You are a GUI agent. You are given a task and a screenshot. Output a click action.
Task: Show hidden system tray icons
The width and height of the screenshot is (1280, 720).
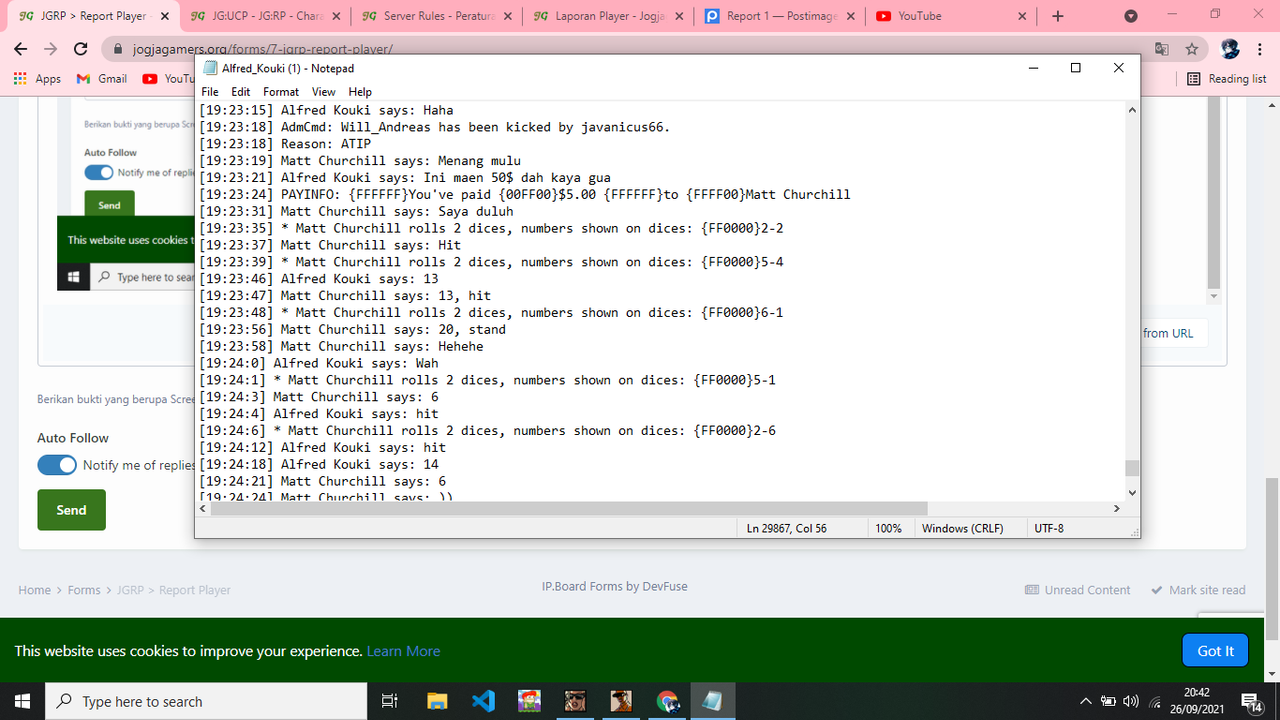click(x=1086, y=701)
